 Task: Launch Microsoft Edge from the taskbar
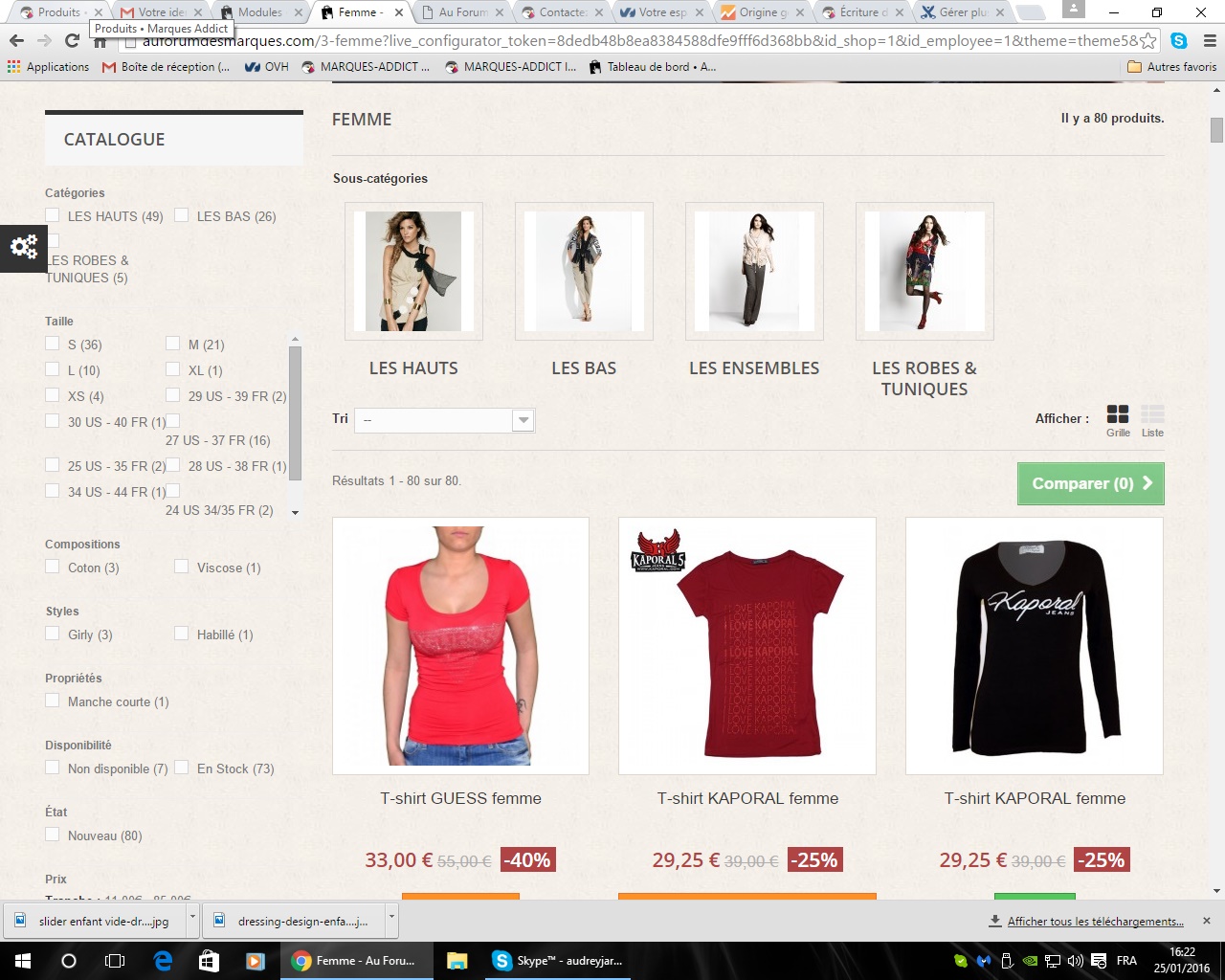[x=163, y=961]
